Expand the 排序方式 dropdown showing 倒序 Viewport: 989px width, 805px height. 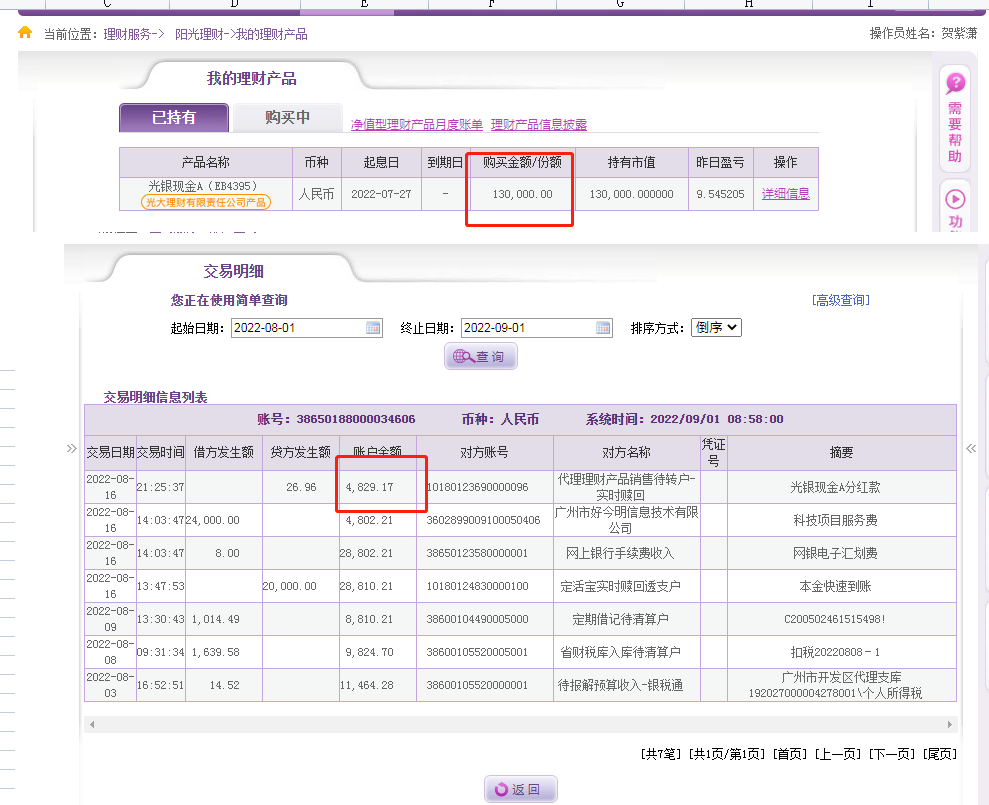(717, 327)
